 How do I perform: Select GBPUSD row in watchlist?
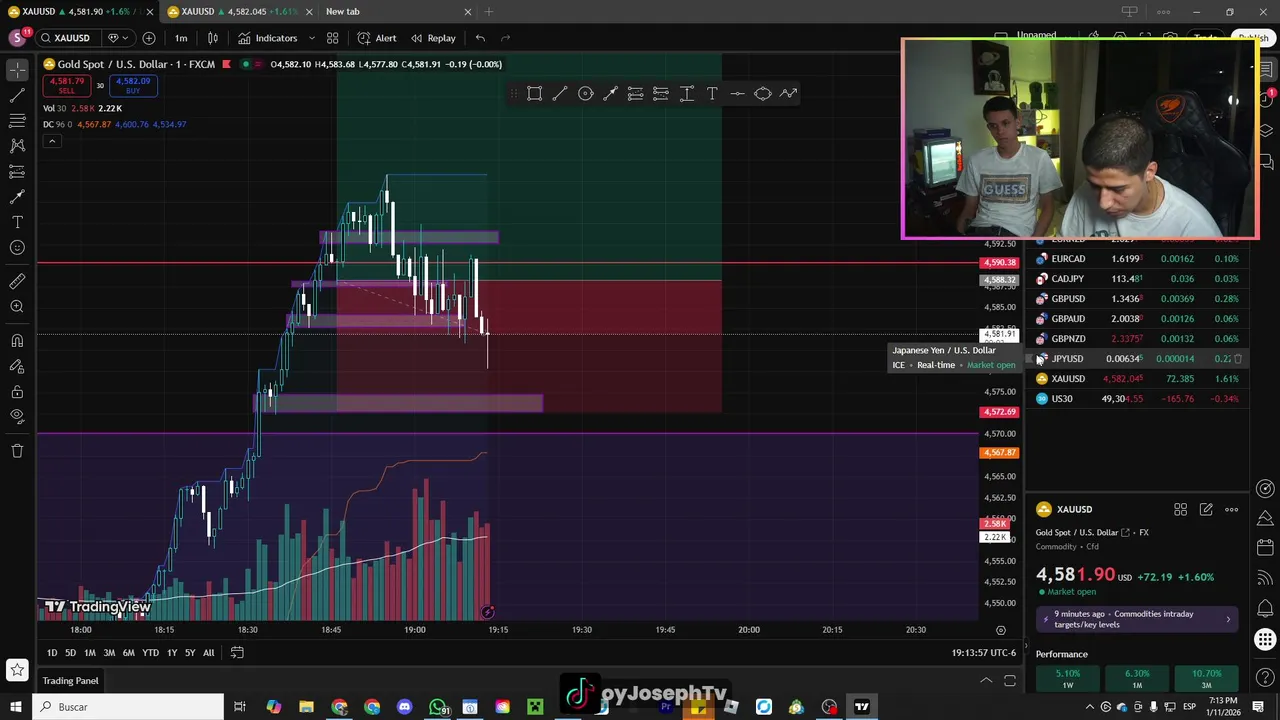click(x=1139, y=299)
